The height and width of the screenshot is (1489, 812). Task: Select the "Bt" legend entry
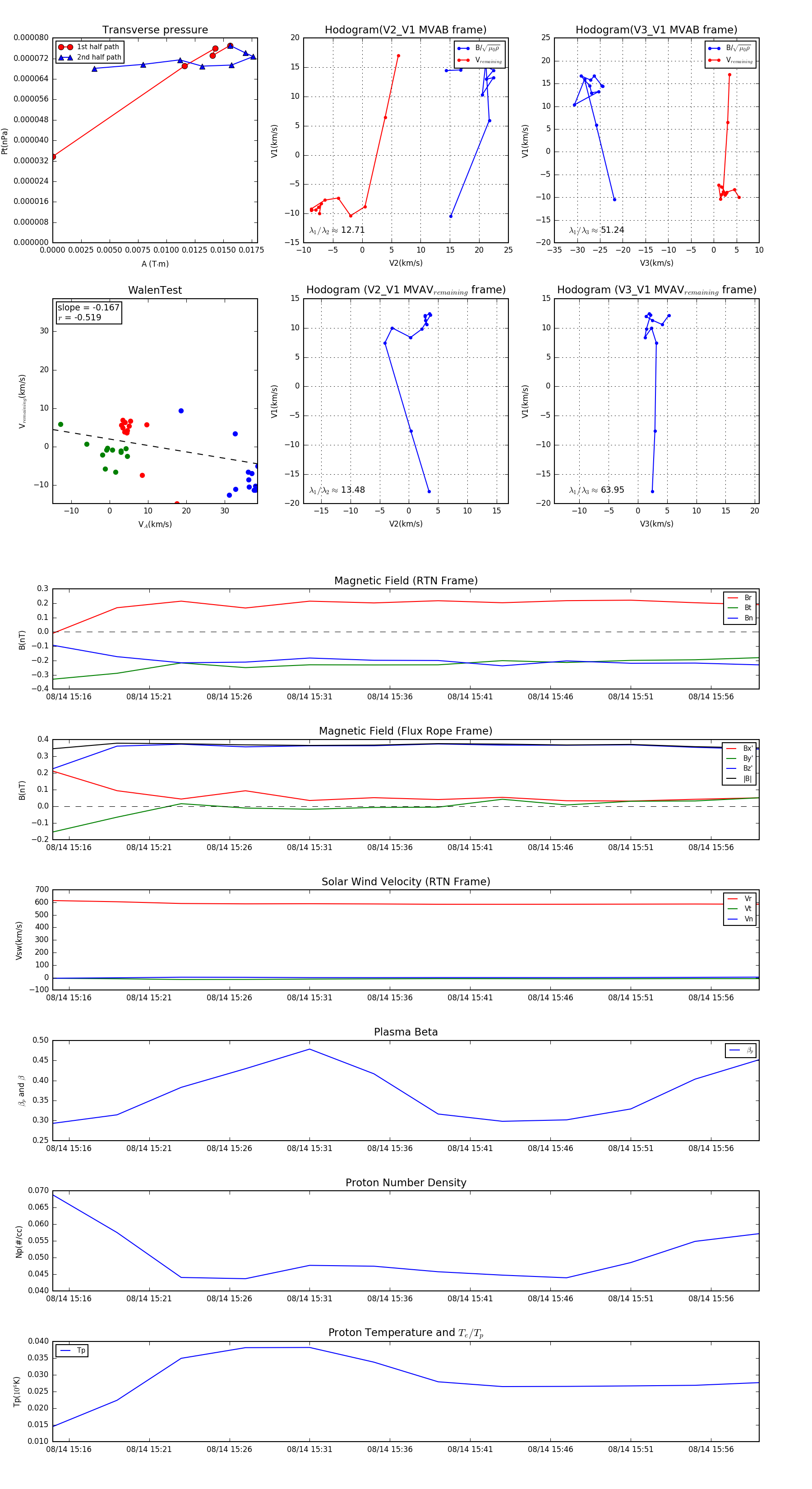click(x=740, y=608)
